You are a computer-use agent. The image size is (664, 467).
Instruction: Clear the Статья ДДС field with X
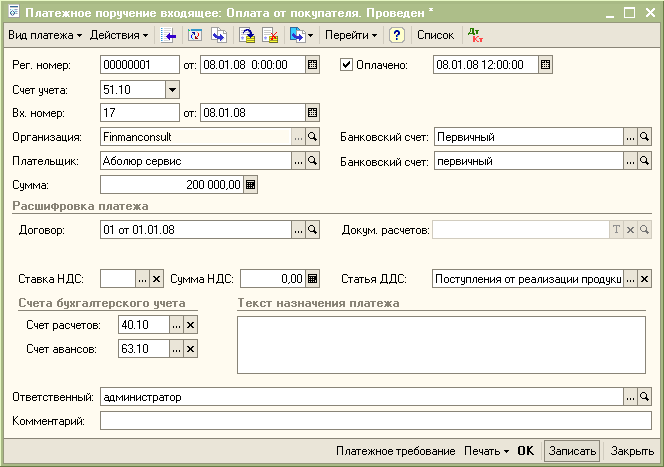(645, 279)
